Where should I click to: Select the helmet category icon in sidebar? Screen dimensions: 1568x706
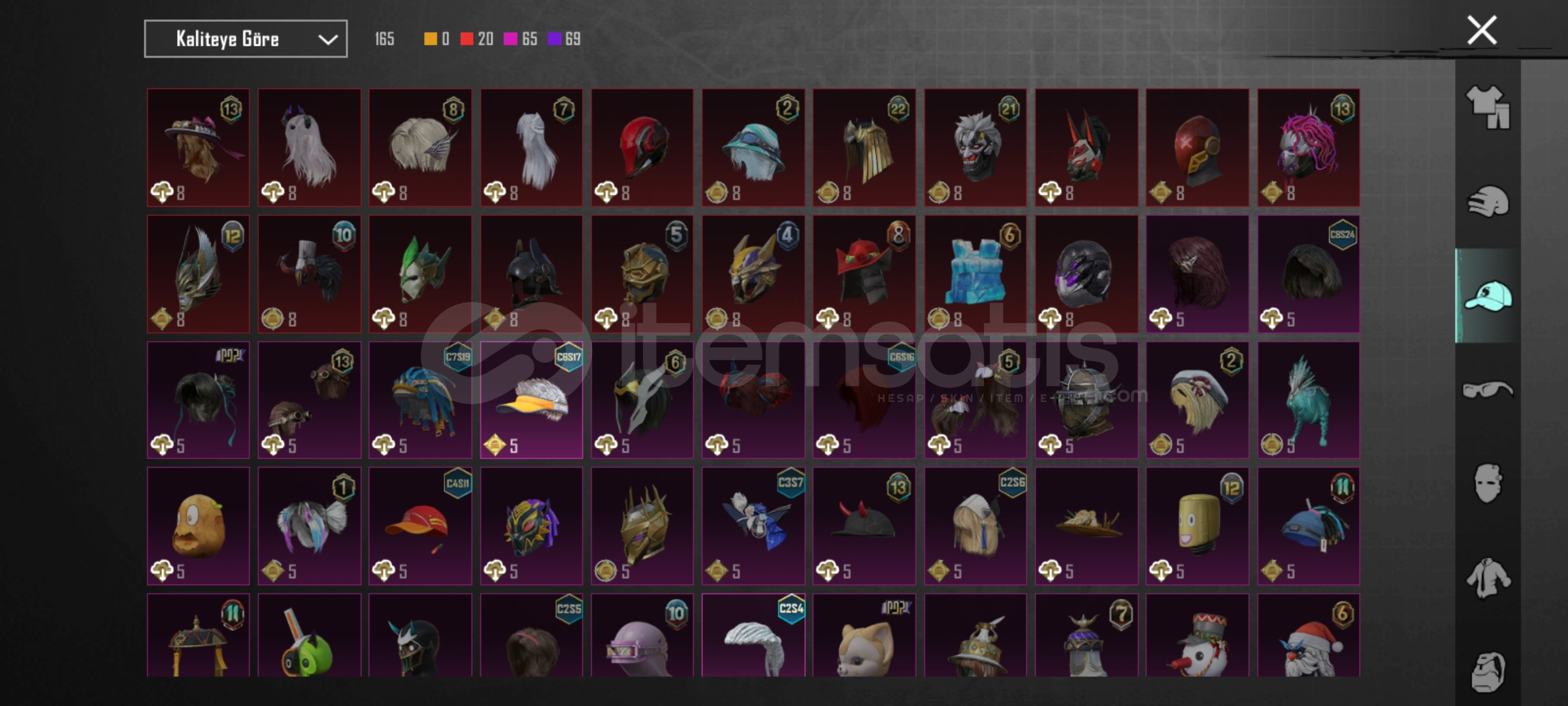tap(1488, 201)
